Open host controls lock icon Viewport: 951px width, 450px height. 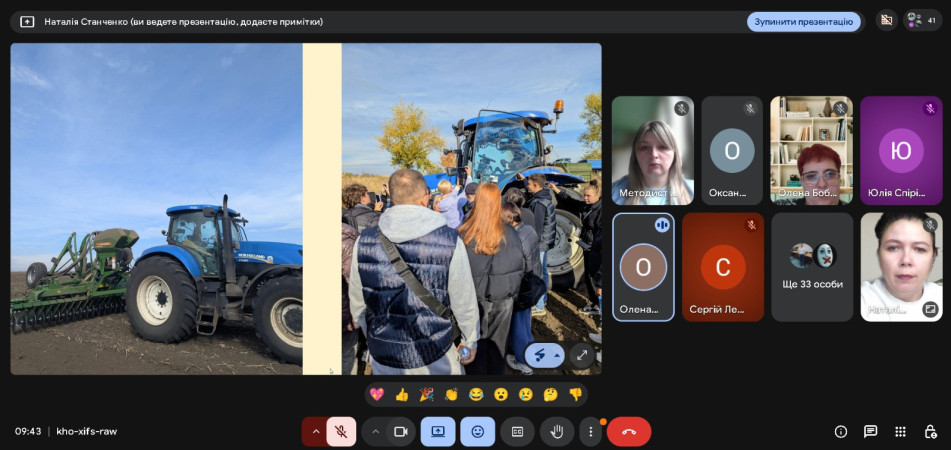coord(930,432)
